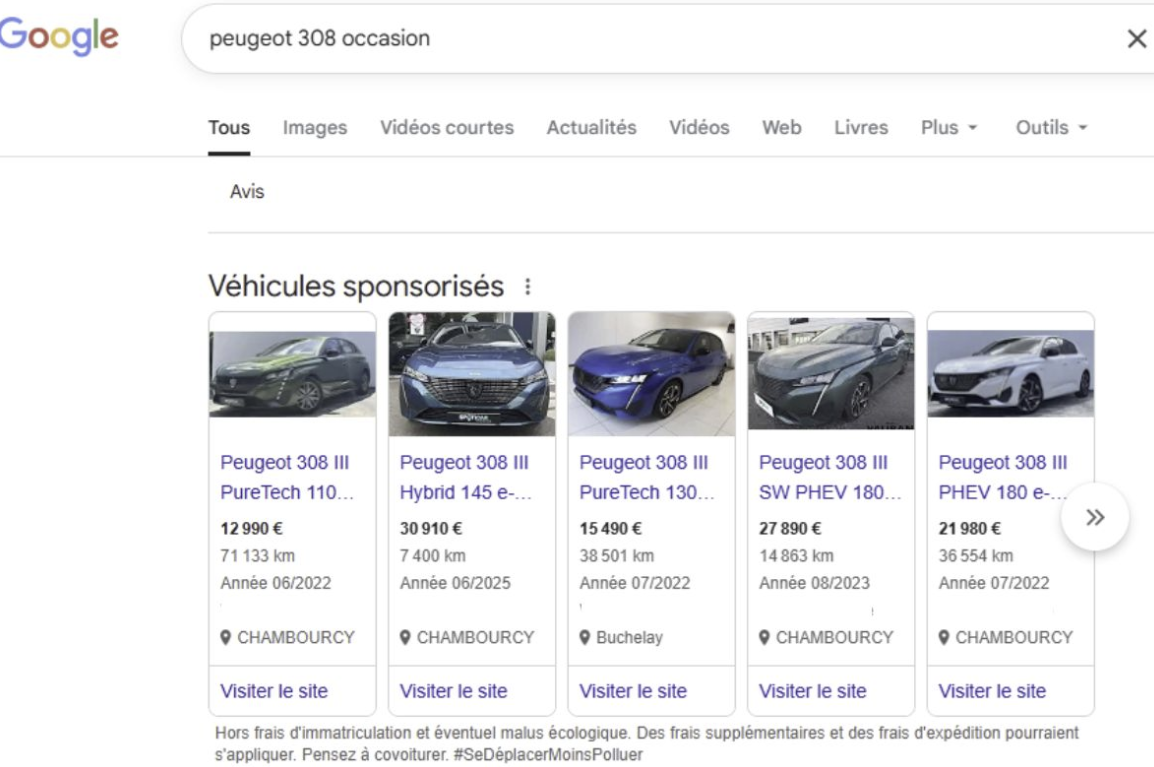The width and height of the screenshot is (1154, 767).
Task: Open the Vidéos courtes tab
Action: pos(447,128)
